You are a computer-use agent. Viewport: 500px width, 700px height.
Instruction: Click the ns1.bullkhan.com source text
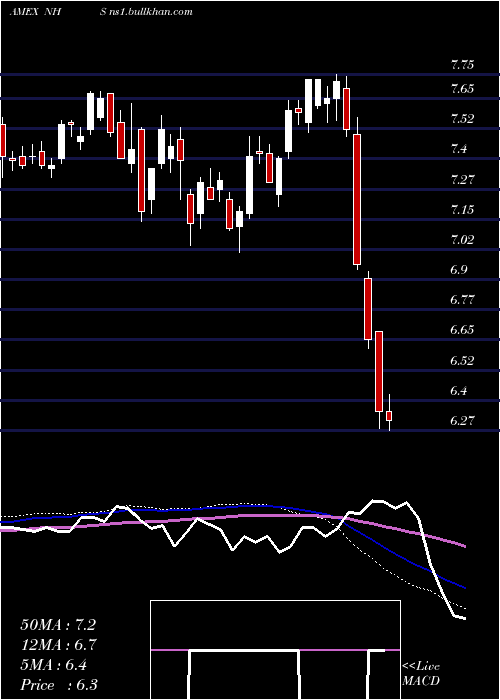[151, 12]
